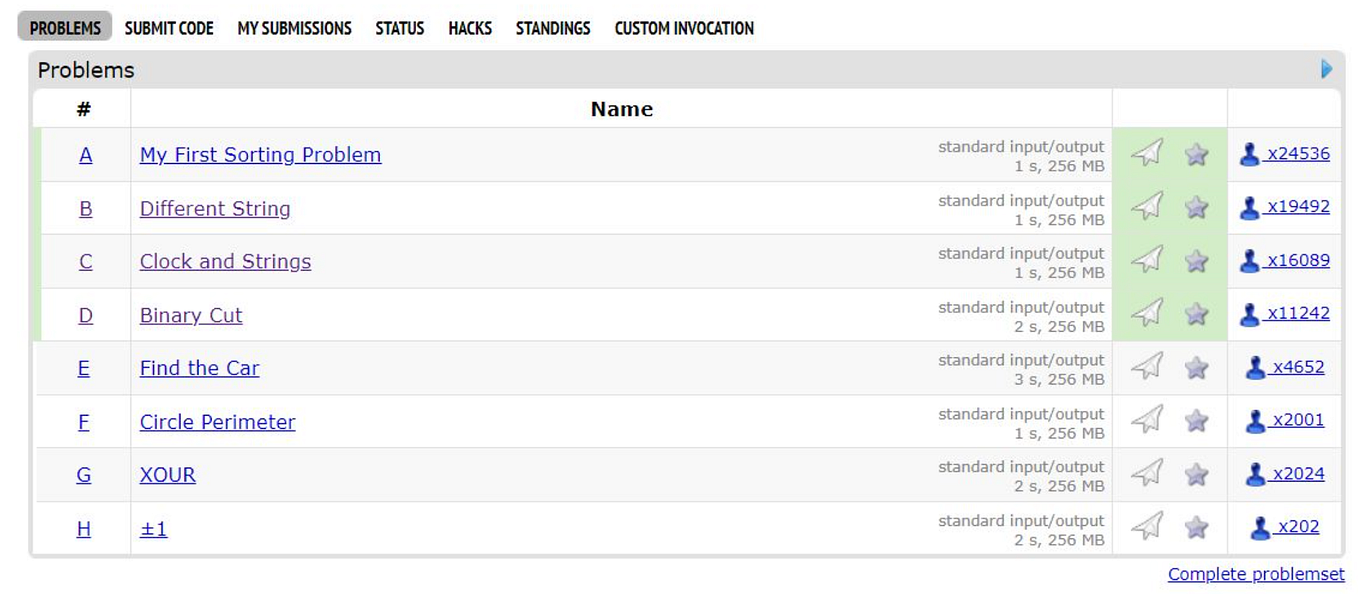Expand the Problems panel with blue arrow
The image size is (1358, 594).
1327,69
